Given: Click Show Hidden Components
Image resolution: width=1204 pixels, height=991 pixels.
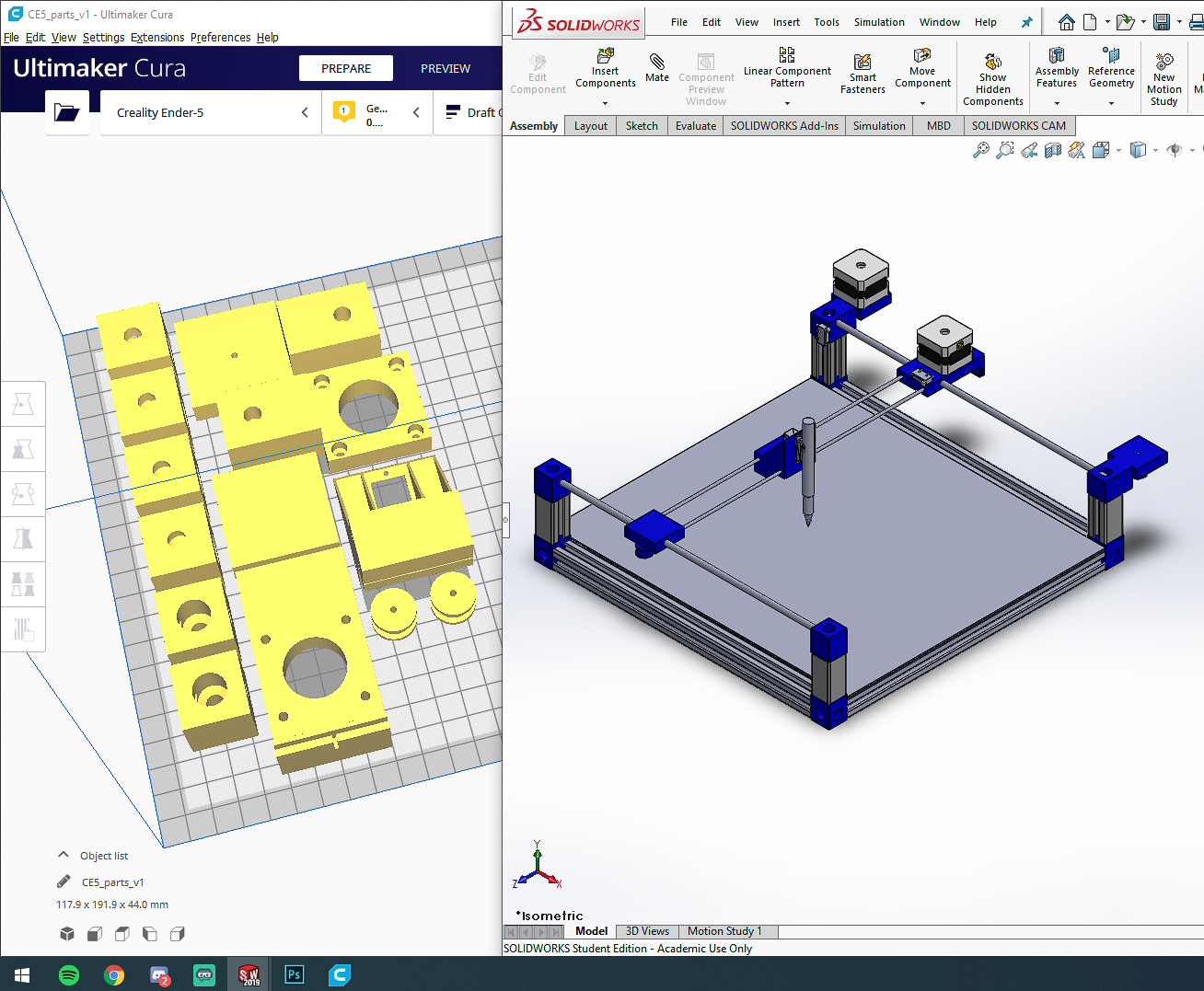Looking at the screenshot, I should click(993, 79).
